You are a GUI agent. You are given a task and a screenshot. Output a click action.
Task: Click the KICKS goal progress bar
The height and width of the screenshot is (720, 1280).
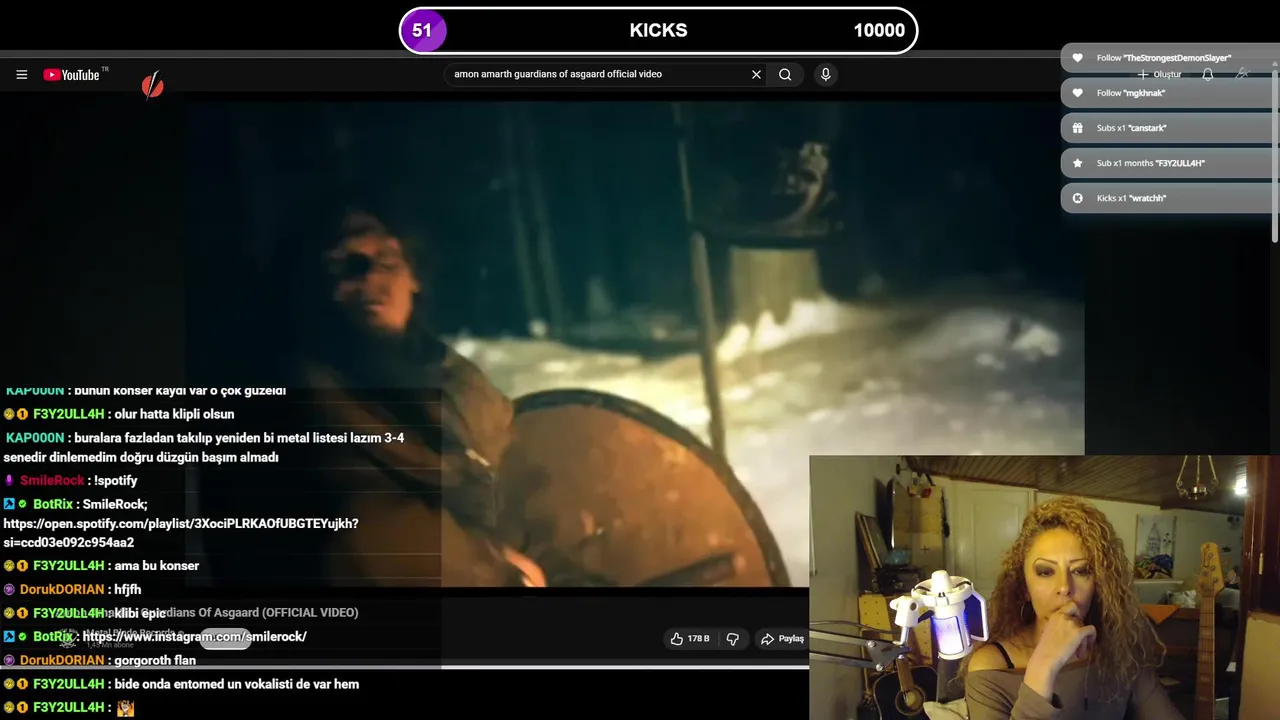point(658,30)
